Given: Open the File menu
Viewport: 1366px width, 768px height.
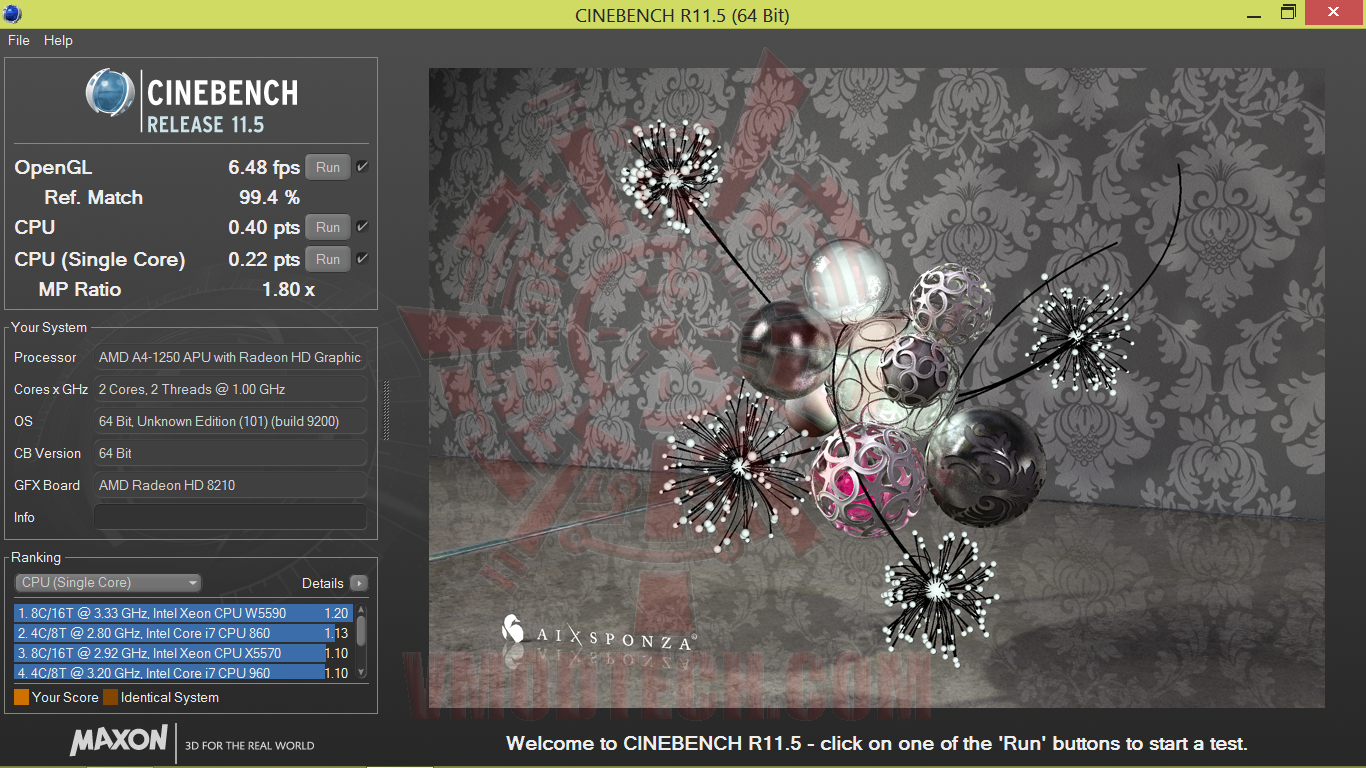Looking at the screenshot, I should tap(19, 40).
